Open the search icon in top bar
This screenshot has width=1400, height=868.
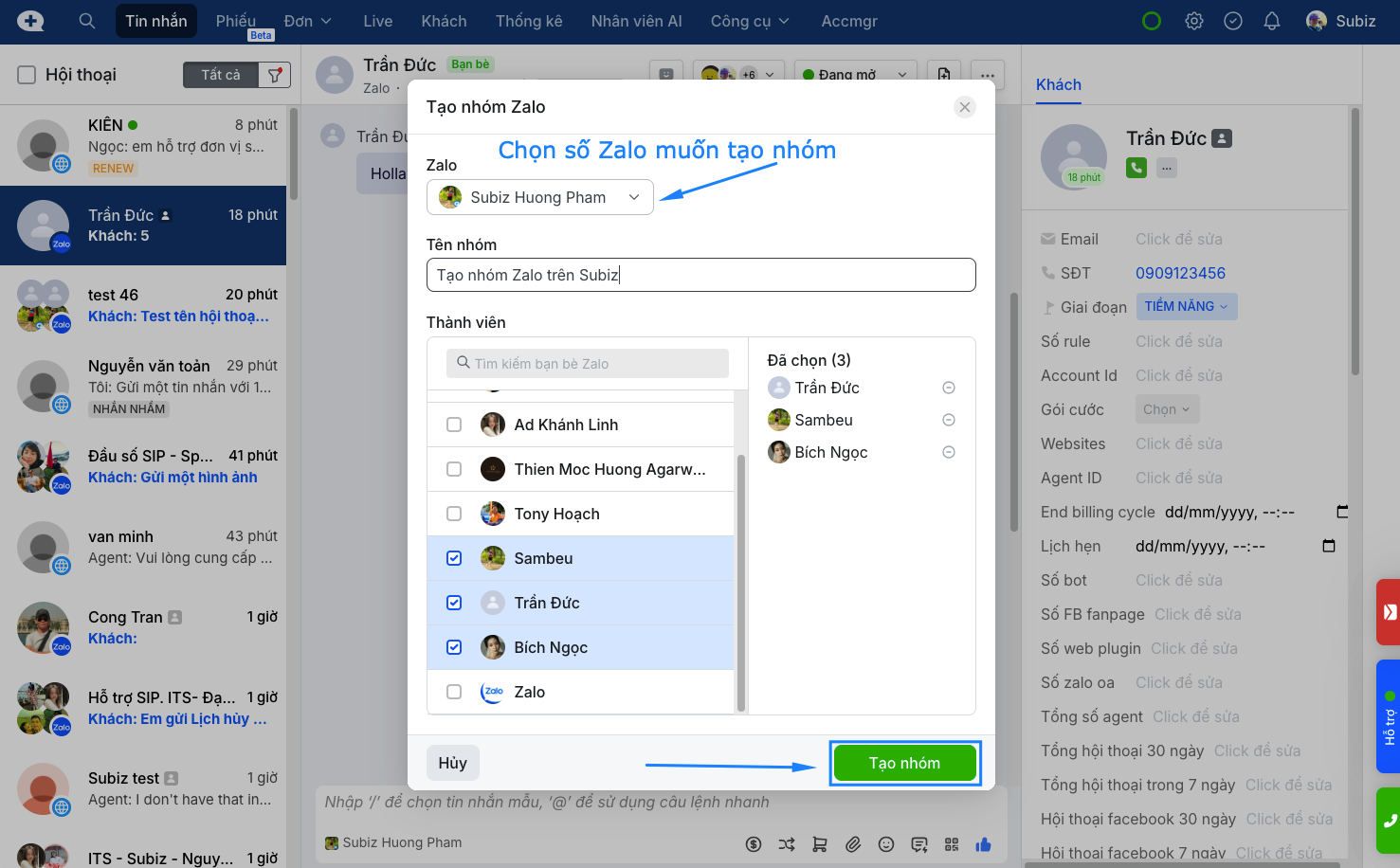[86, 21]
